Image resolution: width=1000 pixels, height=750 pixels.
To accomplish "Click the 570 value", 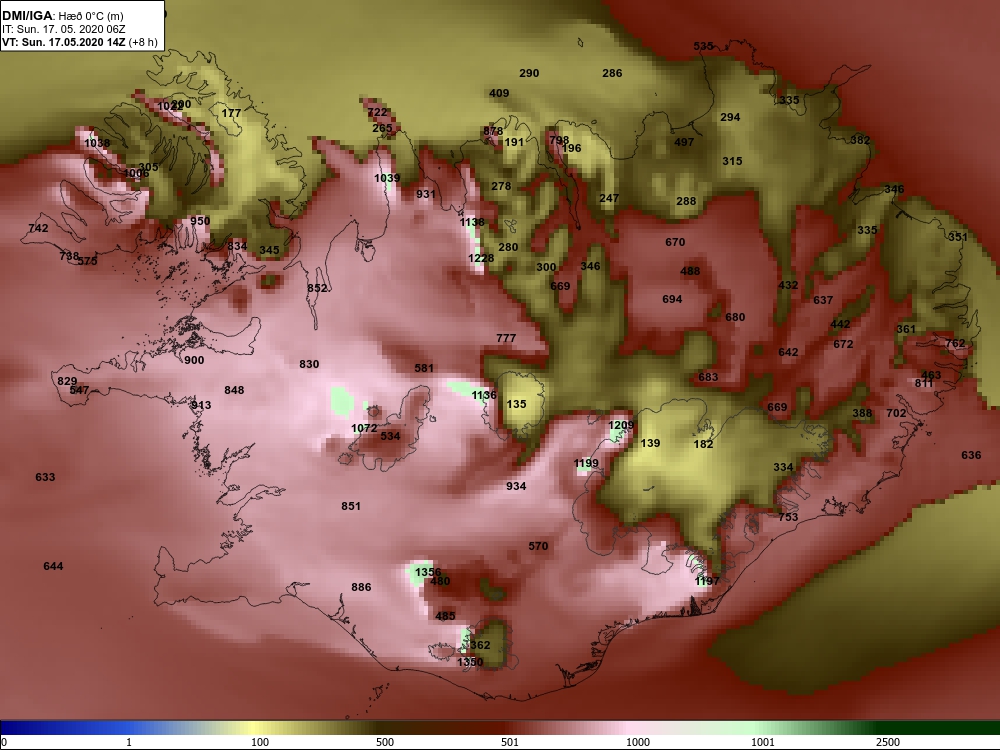I will coord(538,546).
